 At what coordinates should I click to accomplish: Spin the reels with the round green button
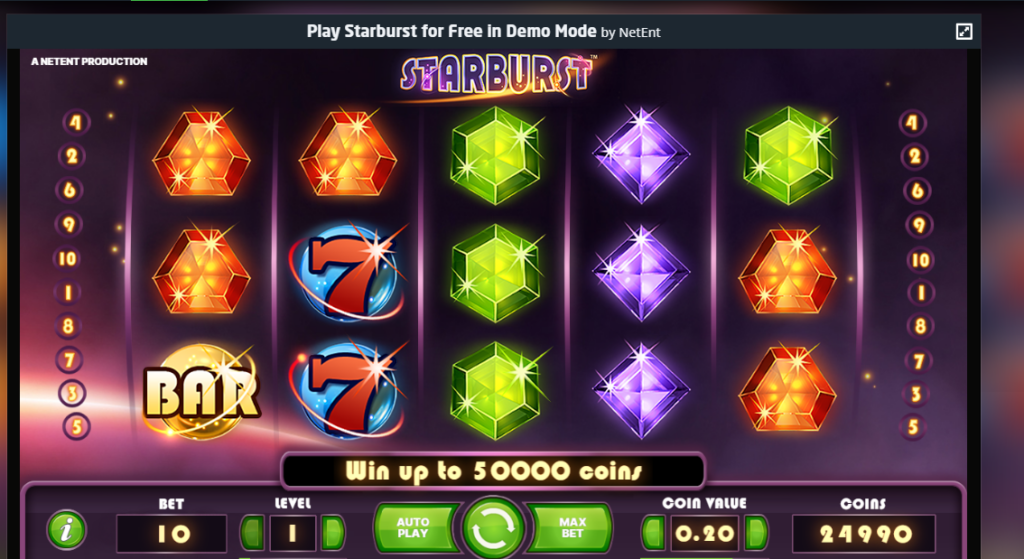pyautogui.click(x=492, y=528)
